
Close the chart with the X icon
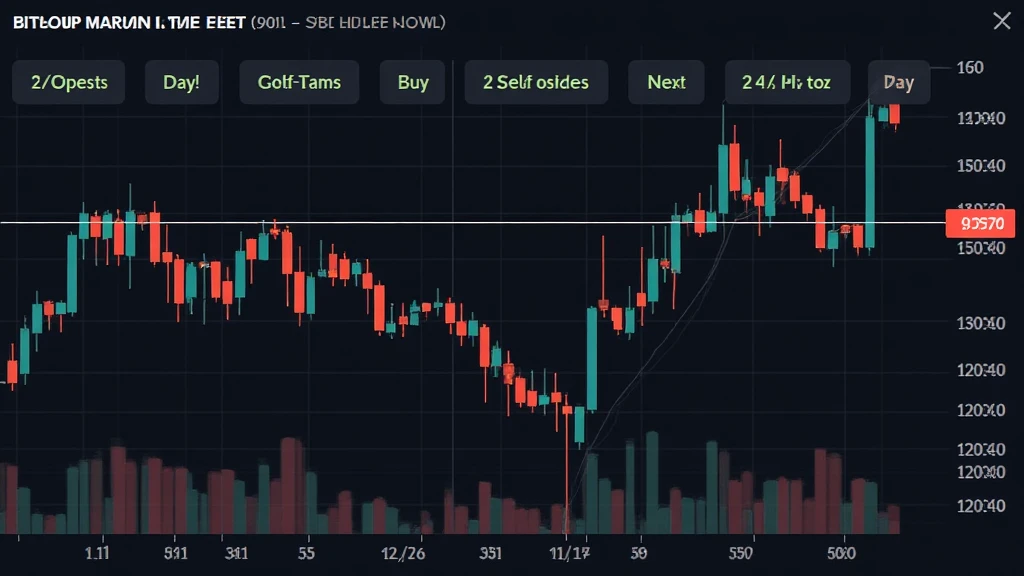1001,20
